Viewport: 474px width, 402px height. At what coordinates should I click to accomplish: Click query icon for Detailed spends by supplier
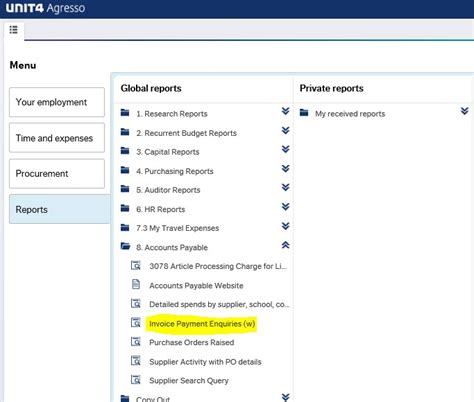click(136, 303)
